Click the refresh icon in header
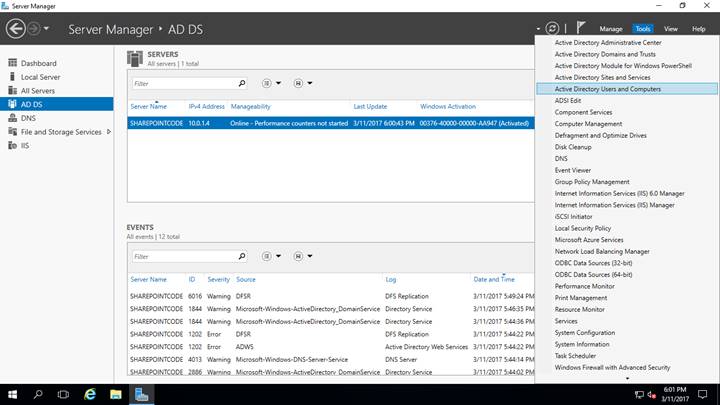 [x=552, y=28]
